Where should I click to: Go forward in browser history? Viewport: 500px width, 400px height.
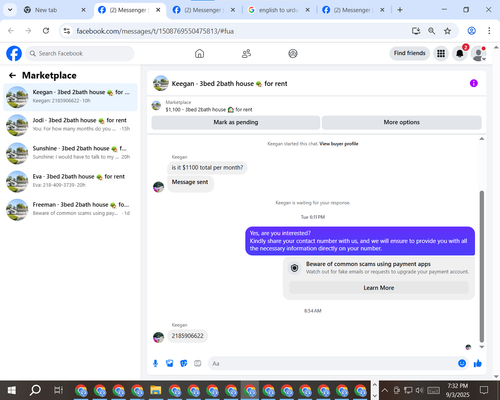[x=28, y=31]
